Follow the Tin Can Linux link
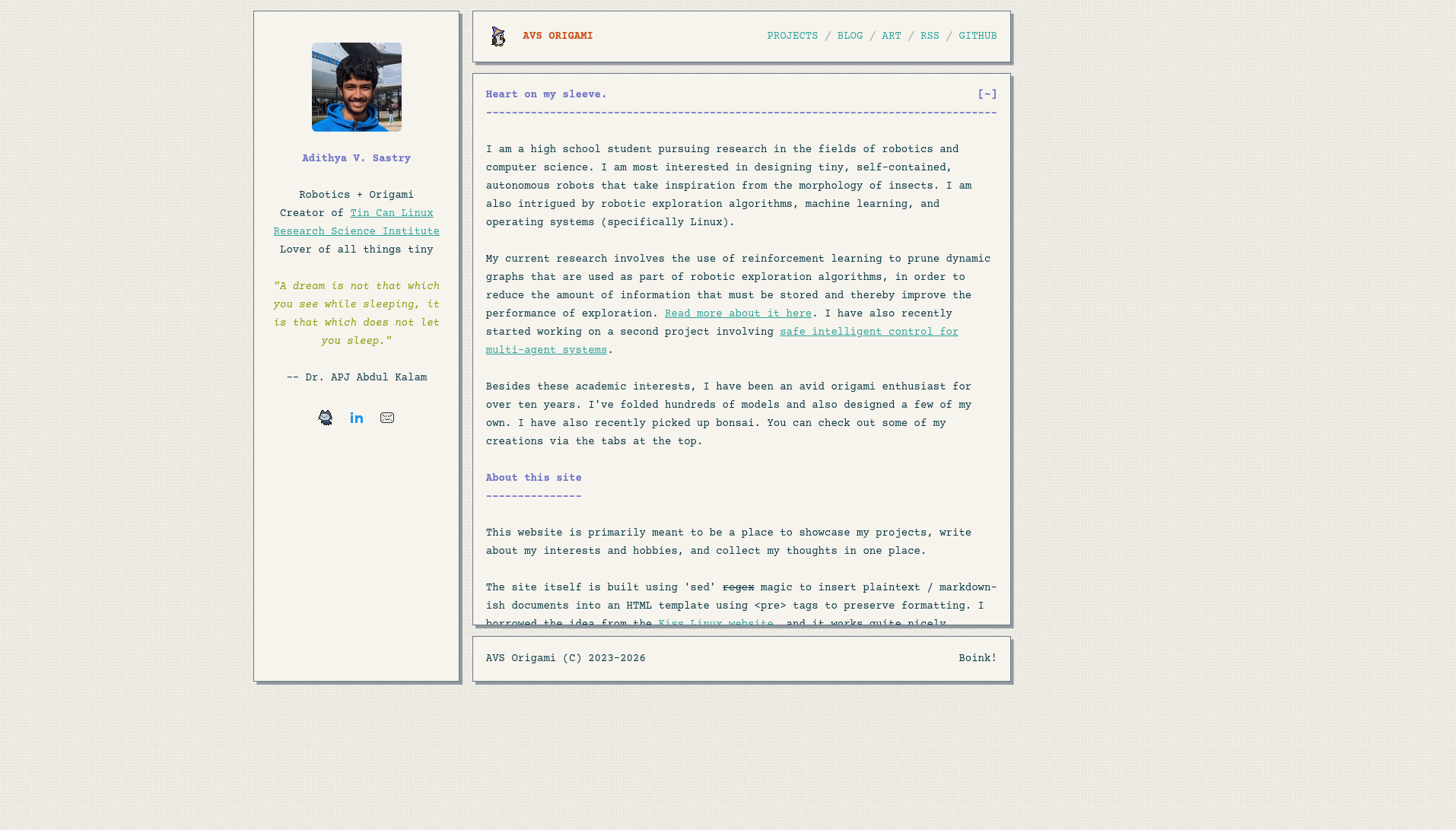 point(392,214)
